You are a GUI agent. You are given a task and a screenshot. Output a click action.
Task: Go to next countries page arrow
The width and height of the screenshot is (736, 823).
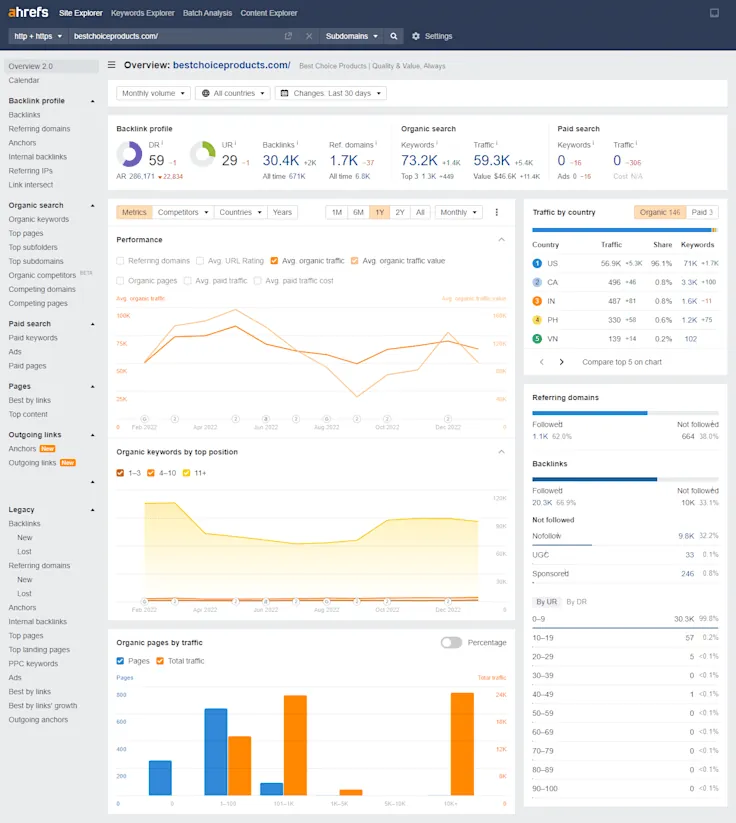pyautogui.click(x=562, y=362)
